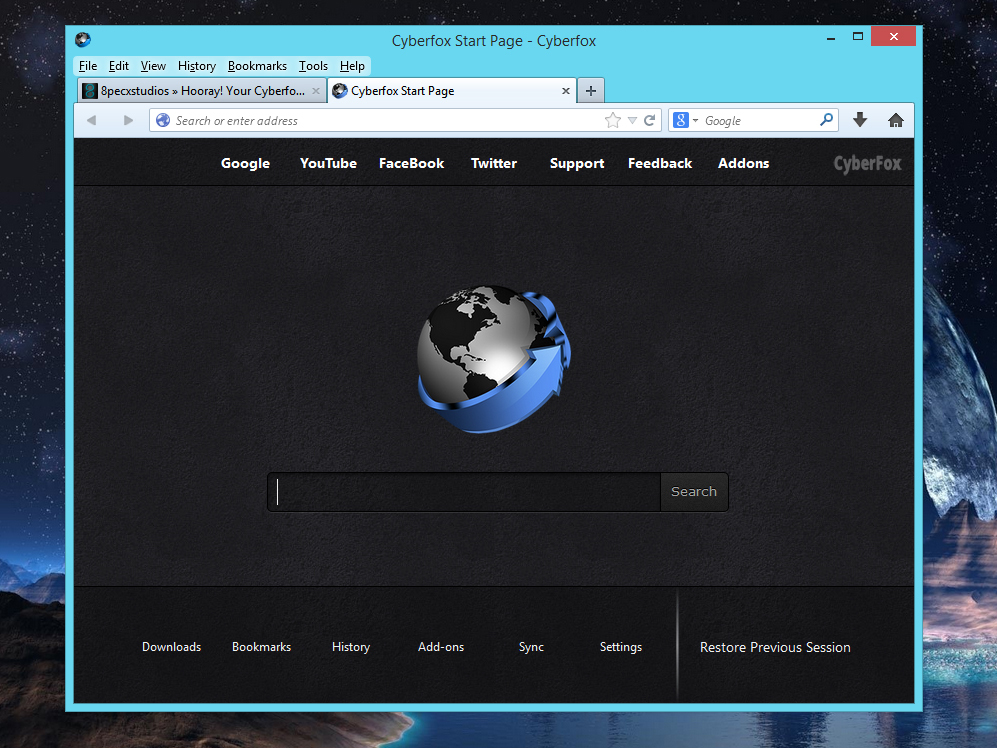Switch to the 8pecxstudios tab
The image size is (997, 748).
coord(195,91)
